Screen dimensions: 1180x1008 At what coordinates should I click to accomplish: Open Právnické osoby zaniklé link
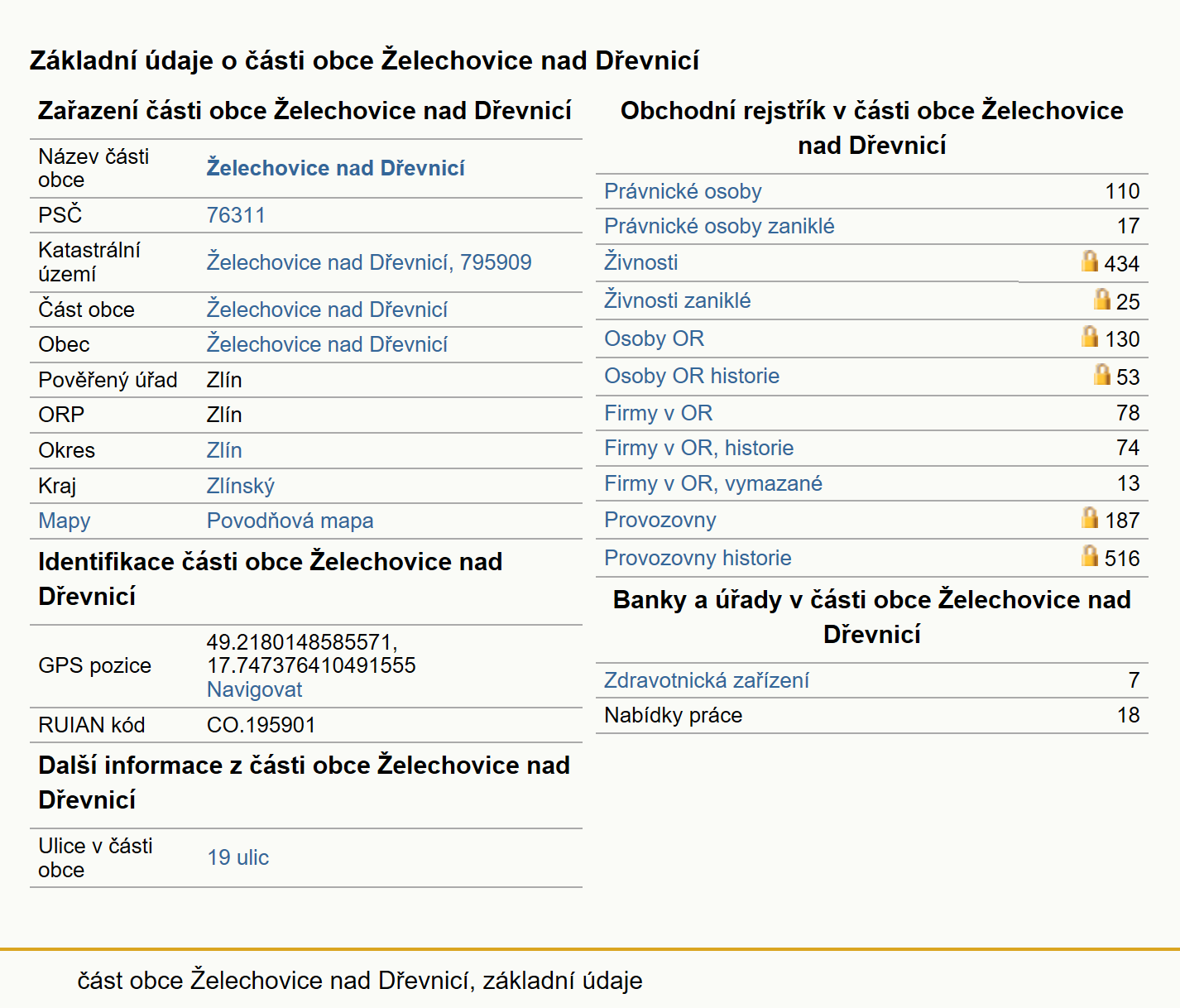719,226
